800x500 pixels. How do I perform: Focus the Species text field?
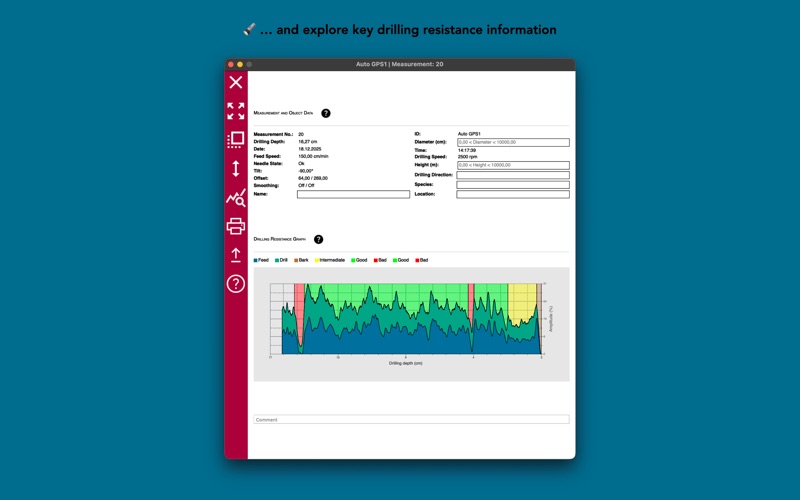click(x=513, y=185)
